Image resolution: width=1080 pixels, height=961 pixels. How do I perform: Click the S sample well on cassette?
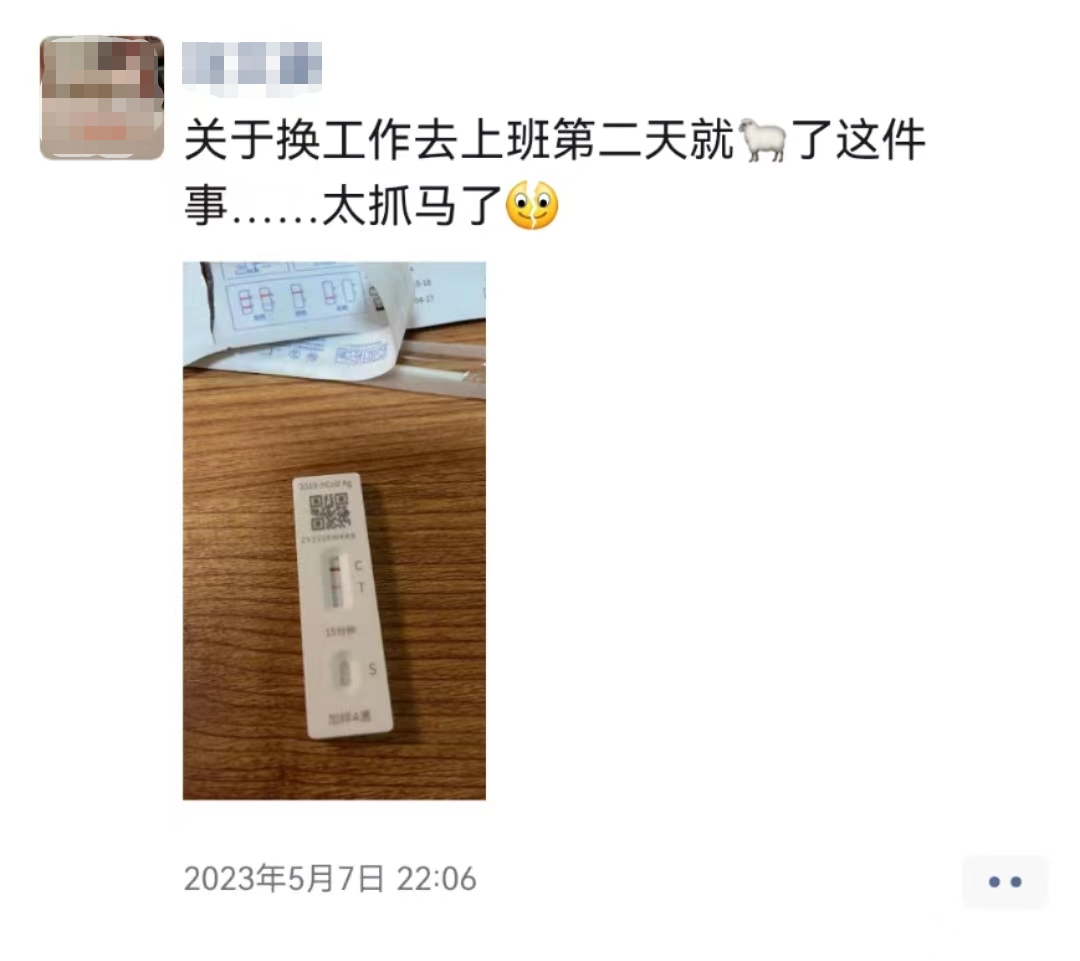point(343,672)
